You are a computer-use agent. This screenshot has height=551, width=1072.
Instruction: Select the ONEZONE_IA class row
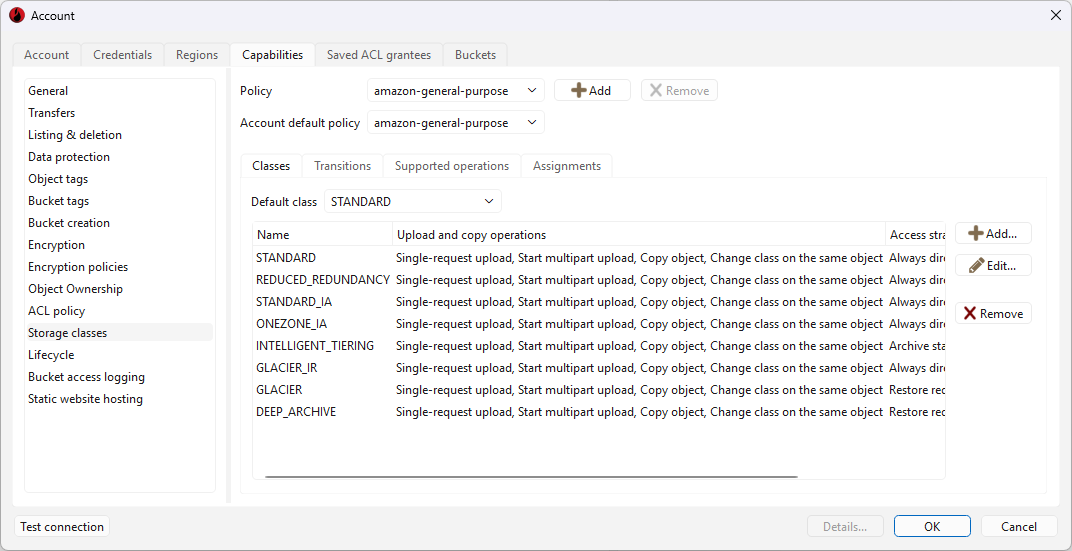(599, 323)
